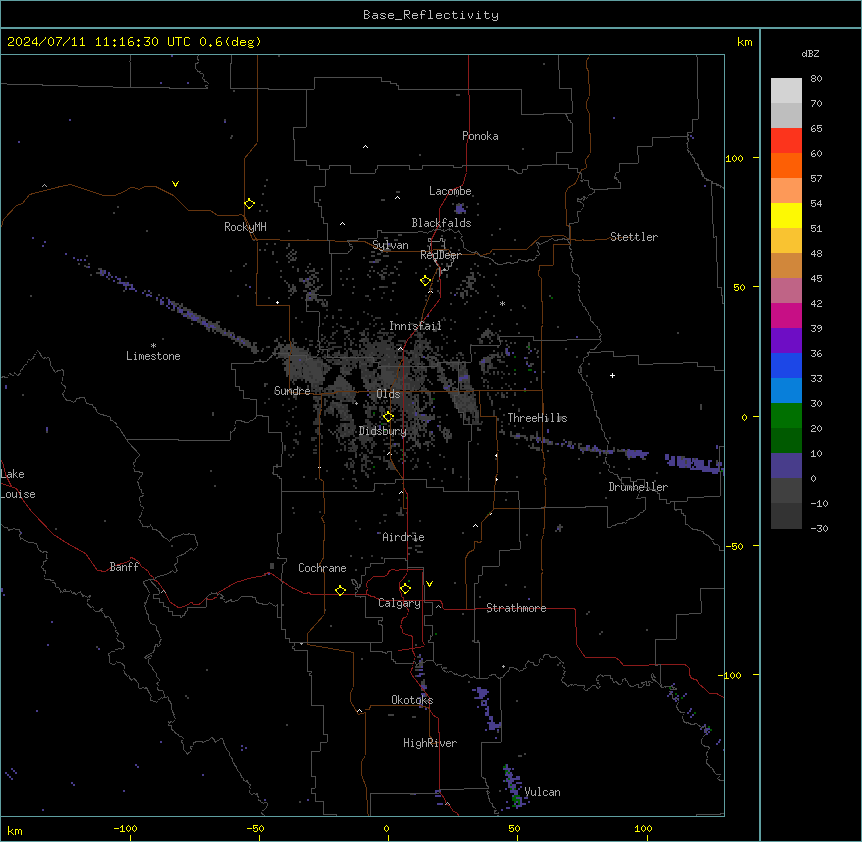Select the yellow 54 dBZ legend swatch

[x=786, y=215]
